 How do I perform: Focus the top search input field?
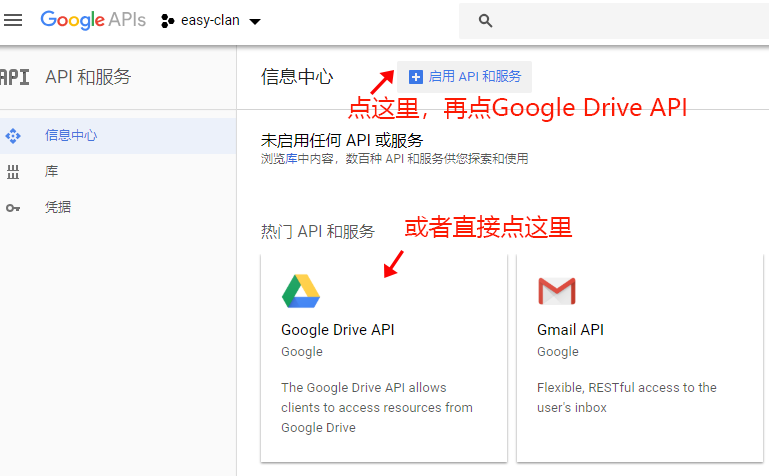coord(614,21)
